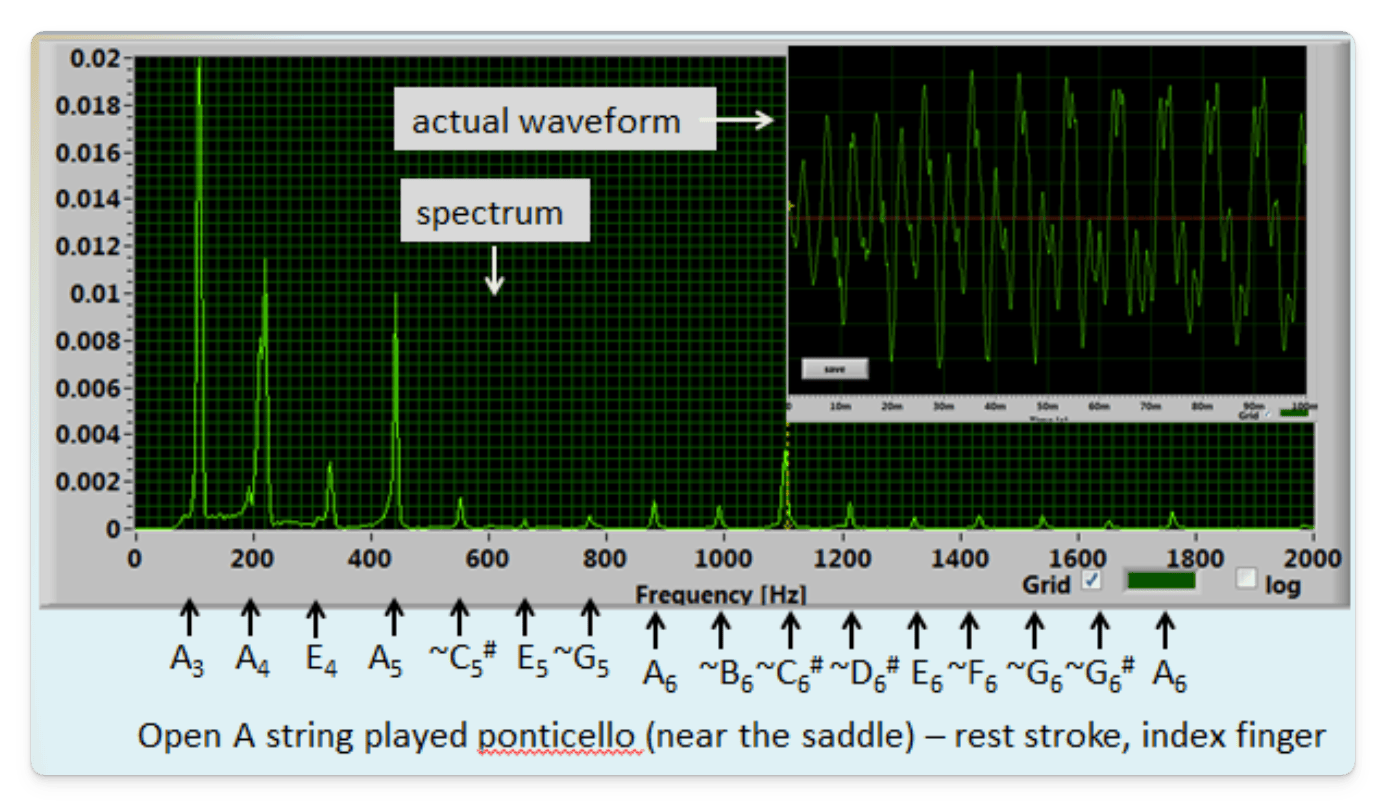Click the arrow above the A5 label
This screenshot has height=806, width=1386.
pos(393,617)
